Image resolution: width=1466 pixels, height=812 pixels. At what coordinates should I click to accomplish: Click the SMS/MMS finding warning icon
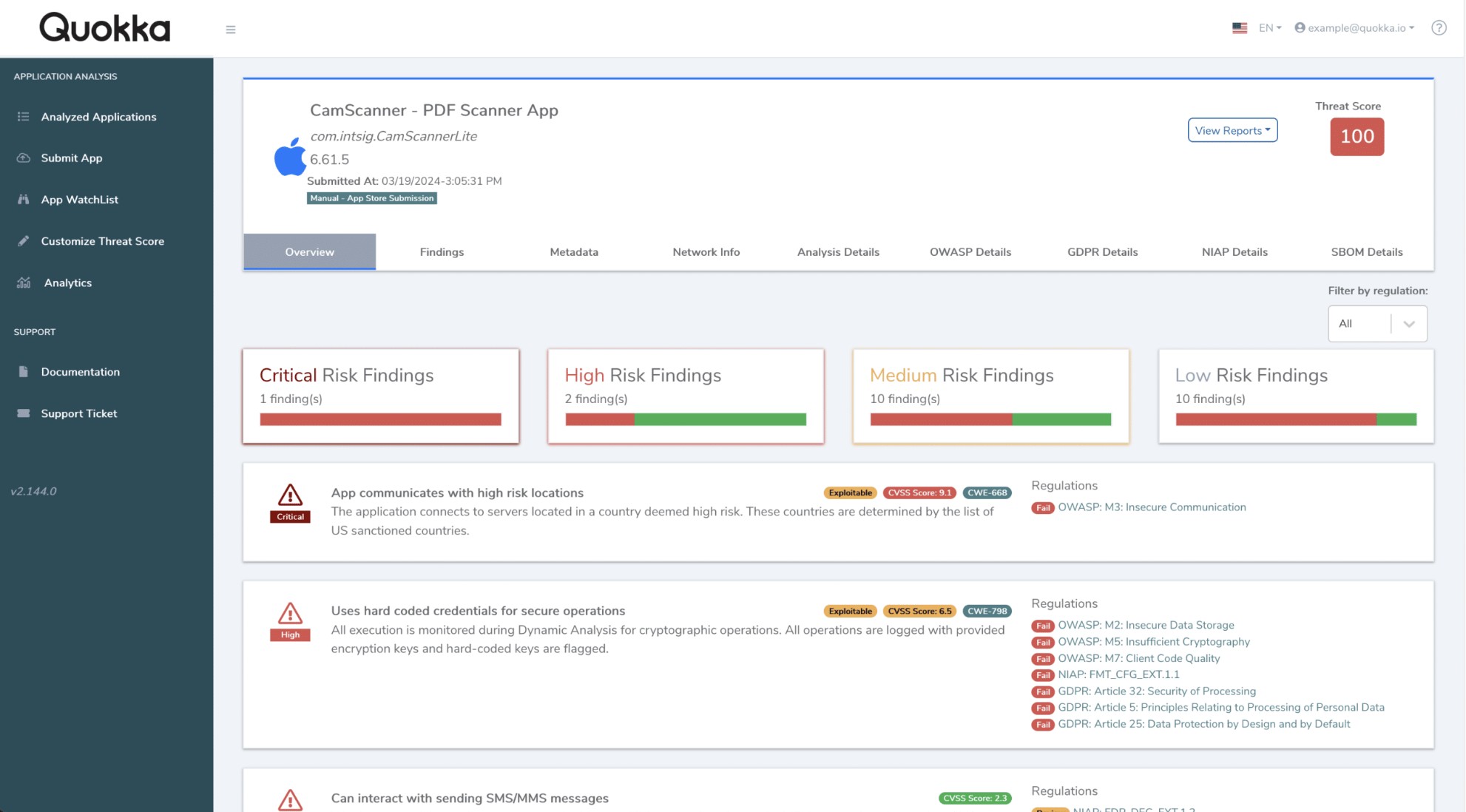[290, 800]
